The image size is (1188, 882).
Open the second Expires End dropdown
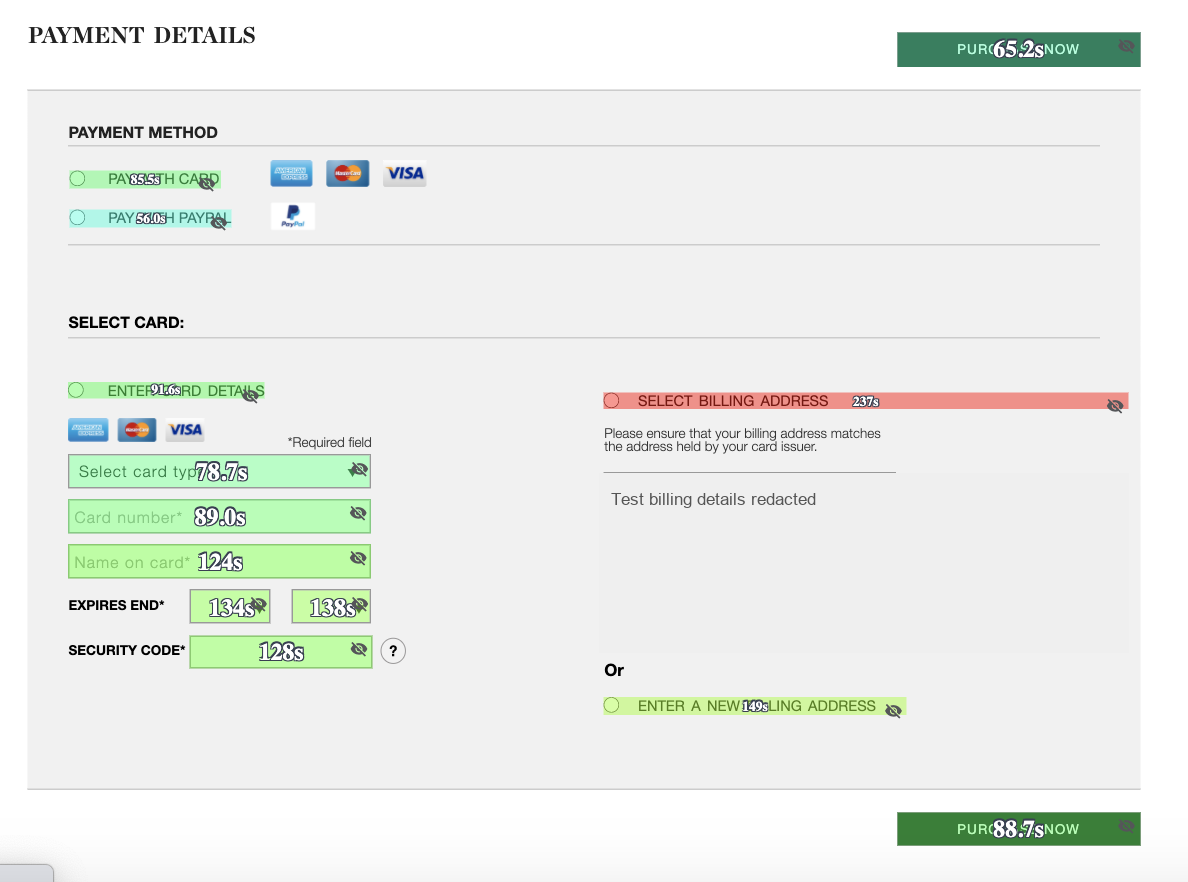click(331, 606)
